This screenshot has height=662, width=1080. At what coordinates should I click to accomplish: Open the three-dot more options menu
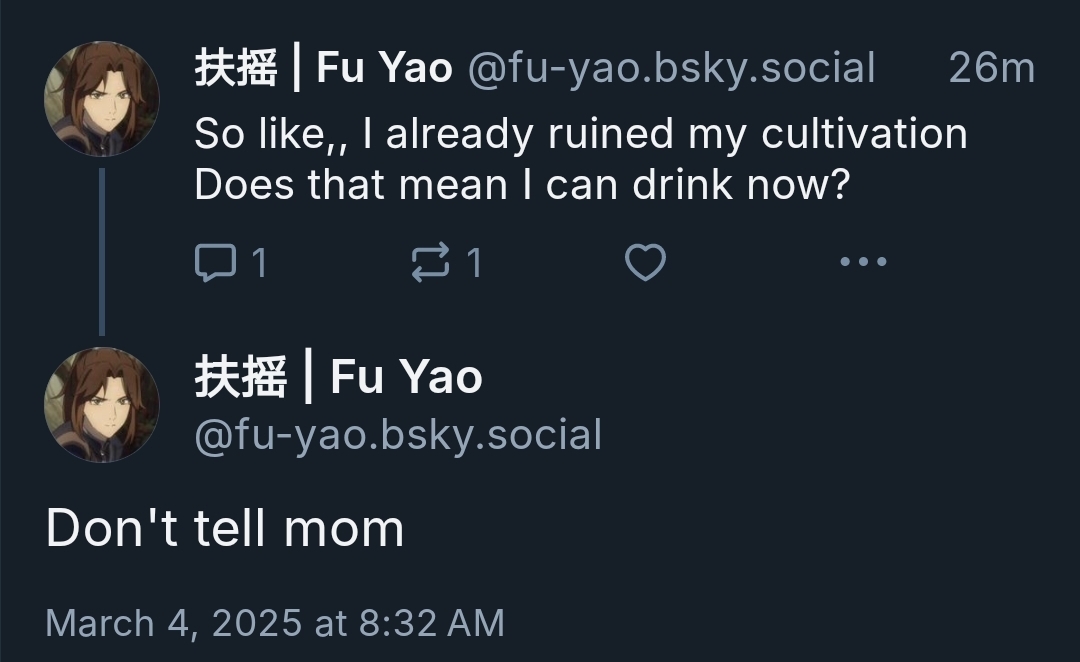tap(863, 262)
